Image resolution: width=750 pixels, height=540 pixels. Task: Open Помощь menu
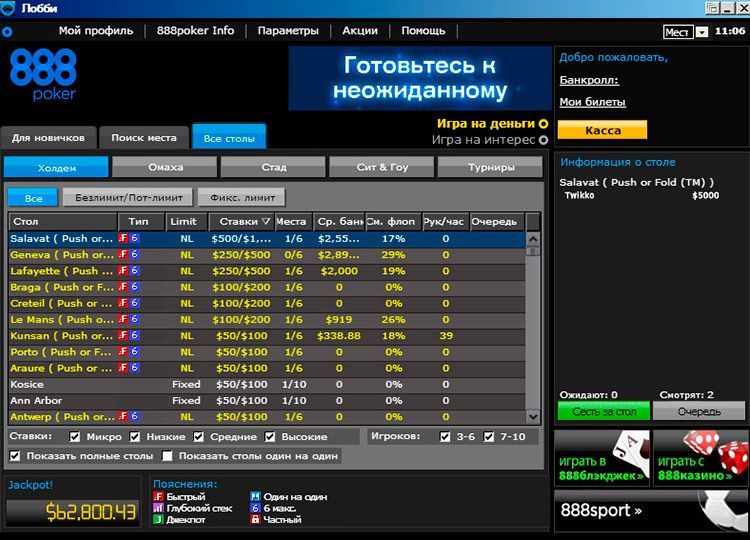pos(423,31)
